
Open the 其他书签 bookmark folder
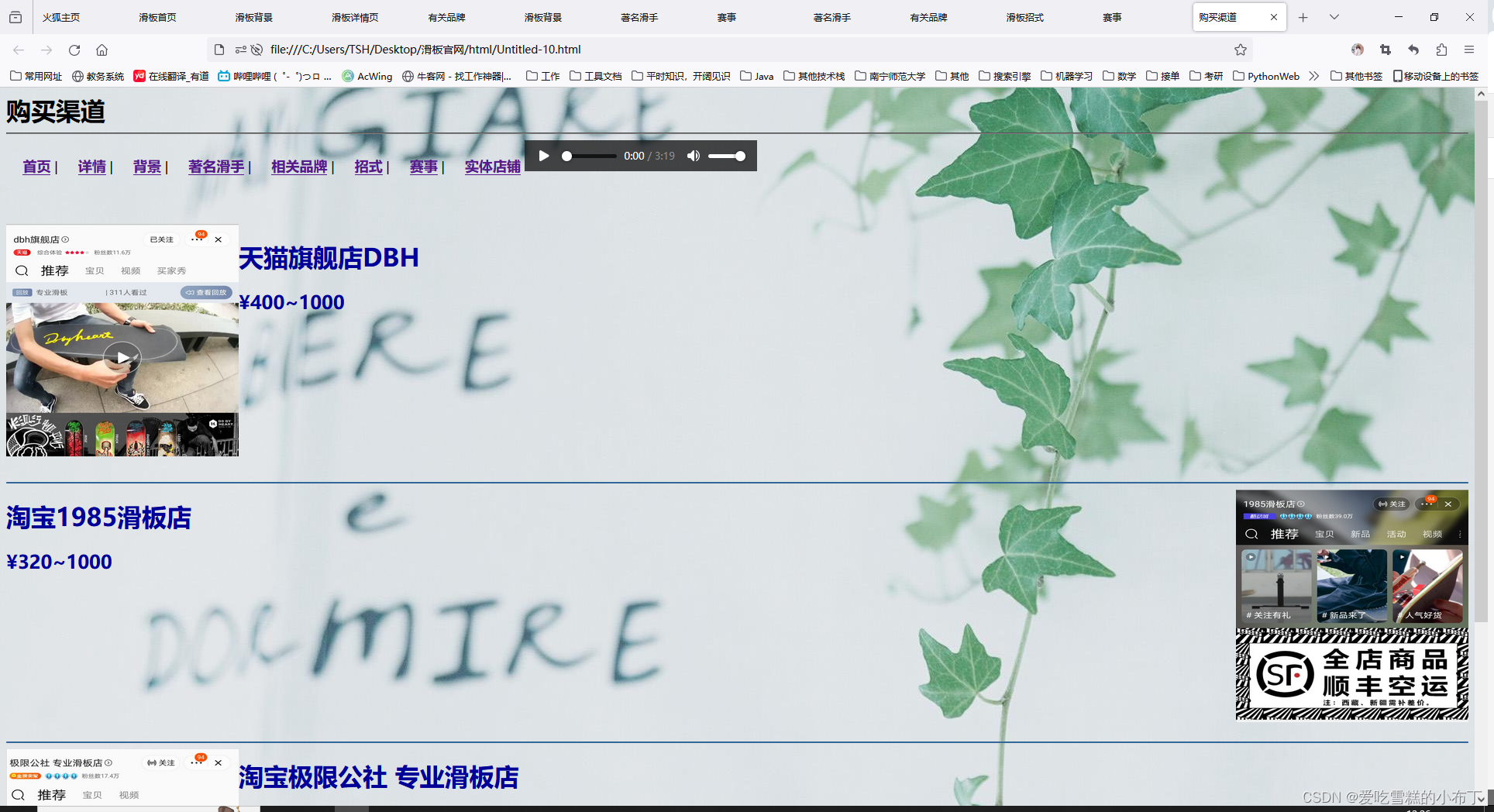tap(1356, 76)
